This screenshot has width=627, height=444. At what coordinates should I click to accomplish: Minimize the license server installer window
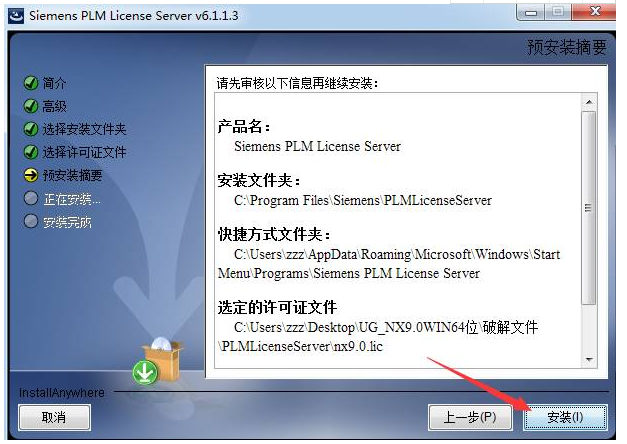pos(531,12)
